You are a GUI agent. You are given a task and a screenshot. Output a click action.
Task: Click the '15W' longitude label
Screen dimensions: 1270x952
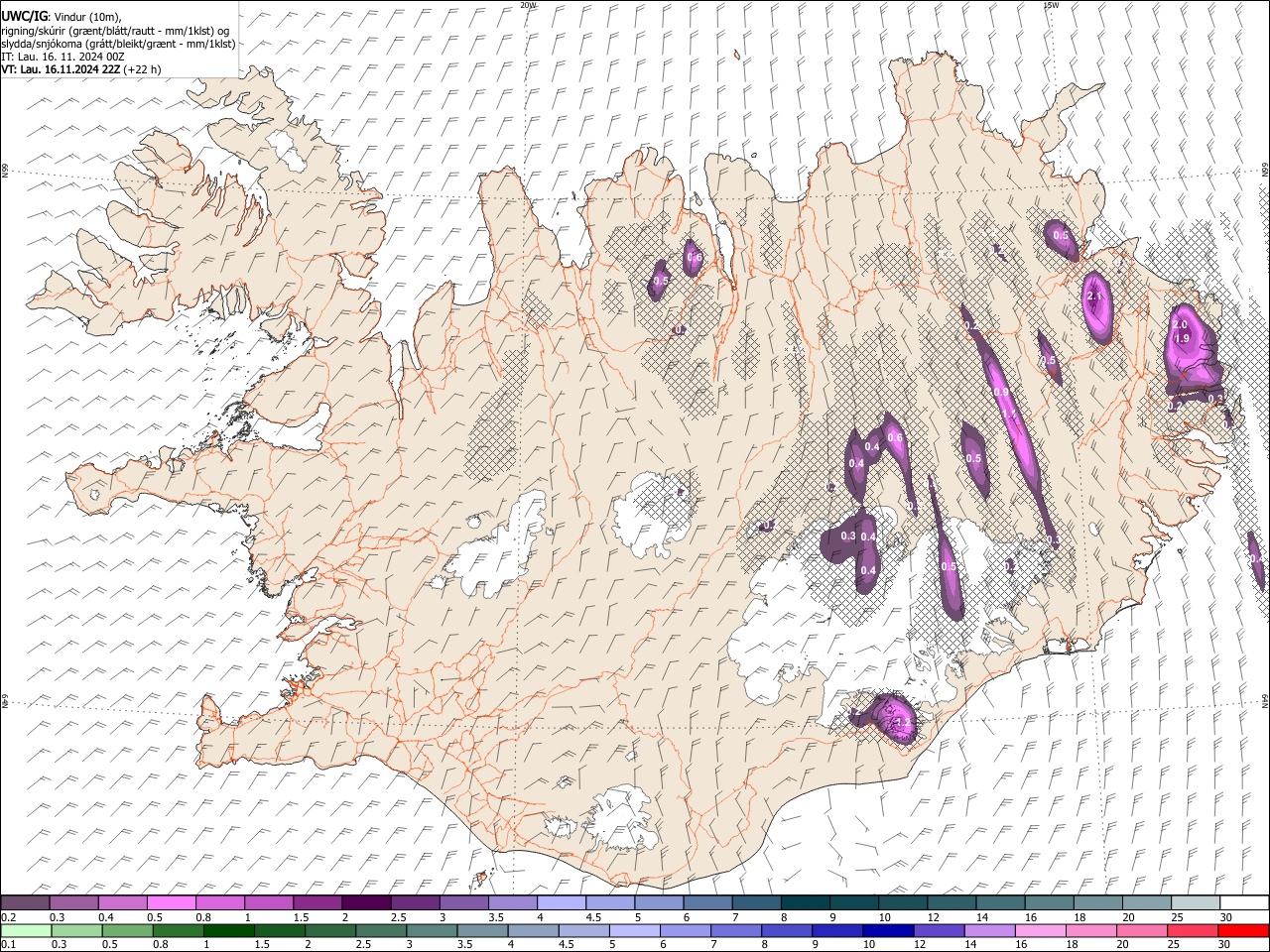point(1050,5)
